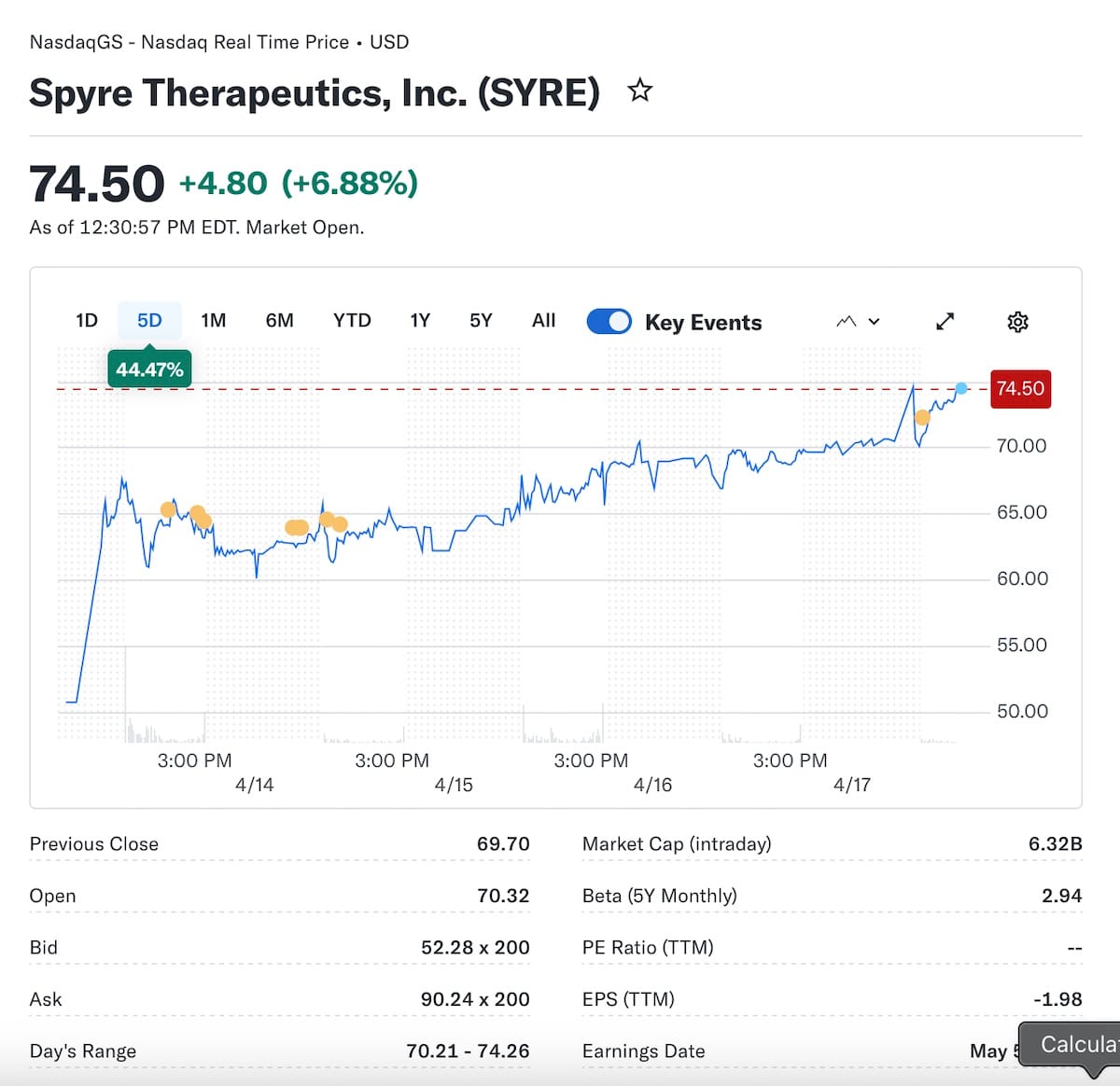1120x1086 pixels.
Task: Click the blue latest-price dot on chart
Action: (x=961, y=388)
